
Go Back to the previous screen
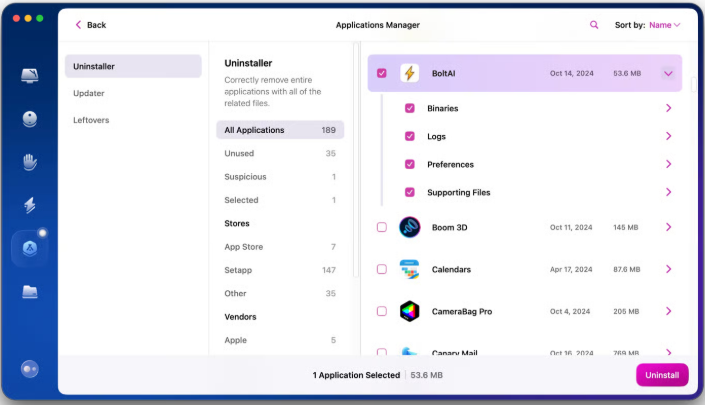click(x=90, y=25)
